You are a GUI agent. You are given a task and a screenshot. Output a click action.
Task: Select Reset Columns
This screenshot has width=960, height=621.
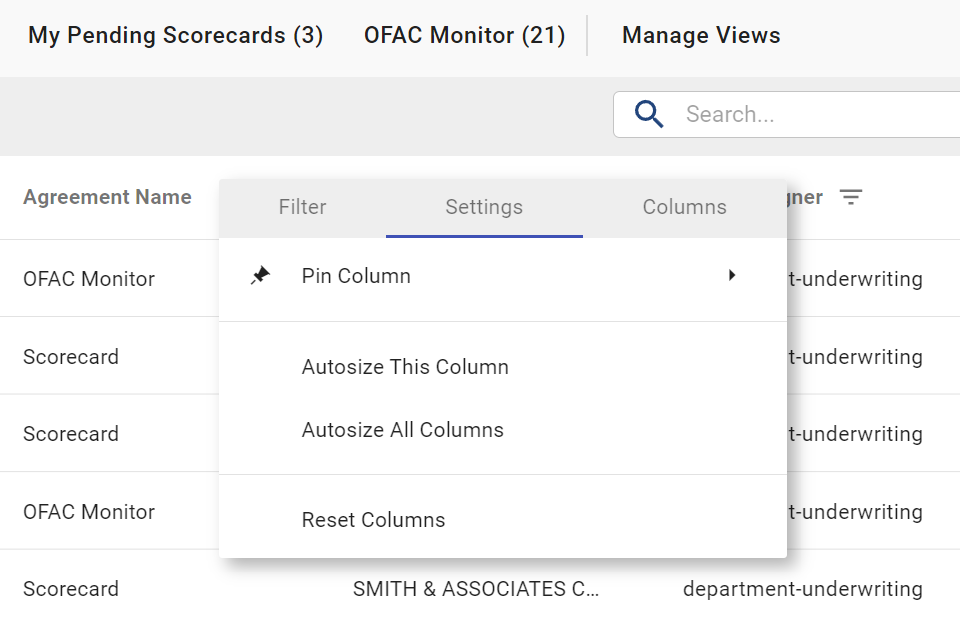point(373,519)
